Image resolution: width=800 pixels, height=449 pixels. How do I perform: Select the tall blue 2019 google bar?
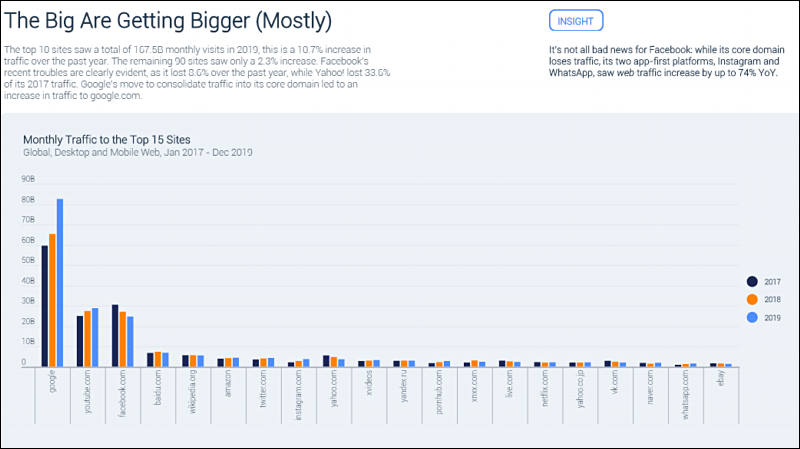point(60,282)
